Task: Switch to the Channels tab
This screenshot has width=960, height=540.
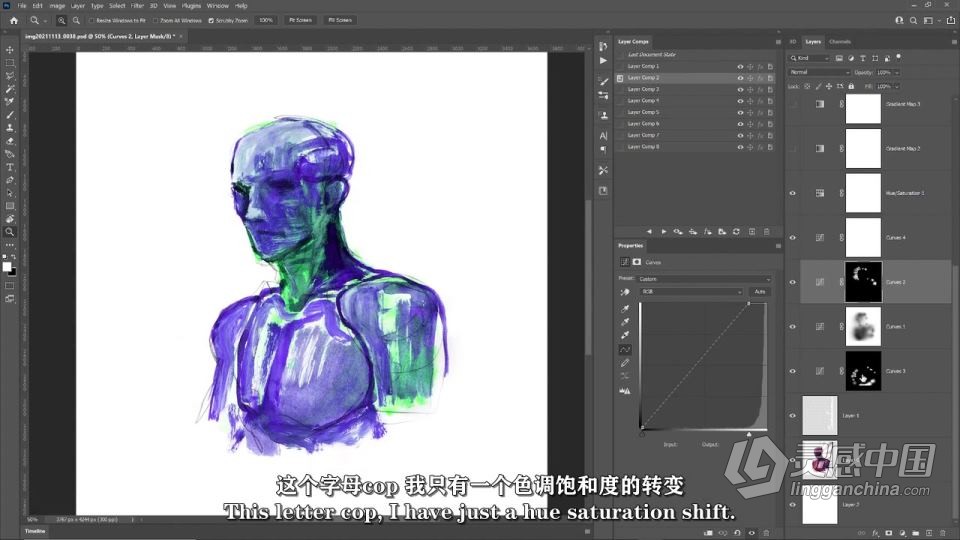Action: (x=839, y=42)
